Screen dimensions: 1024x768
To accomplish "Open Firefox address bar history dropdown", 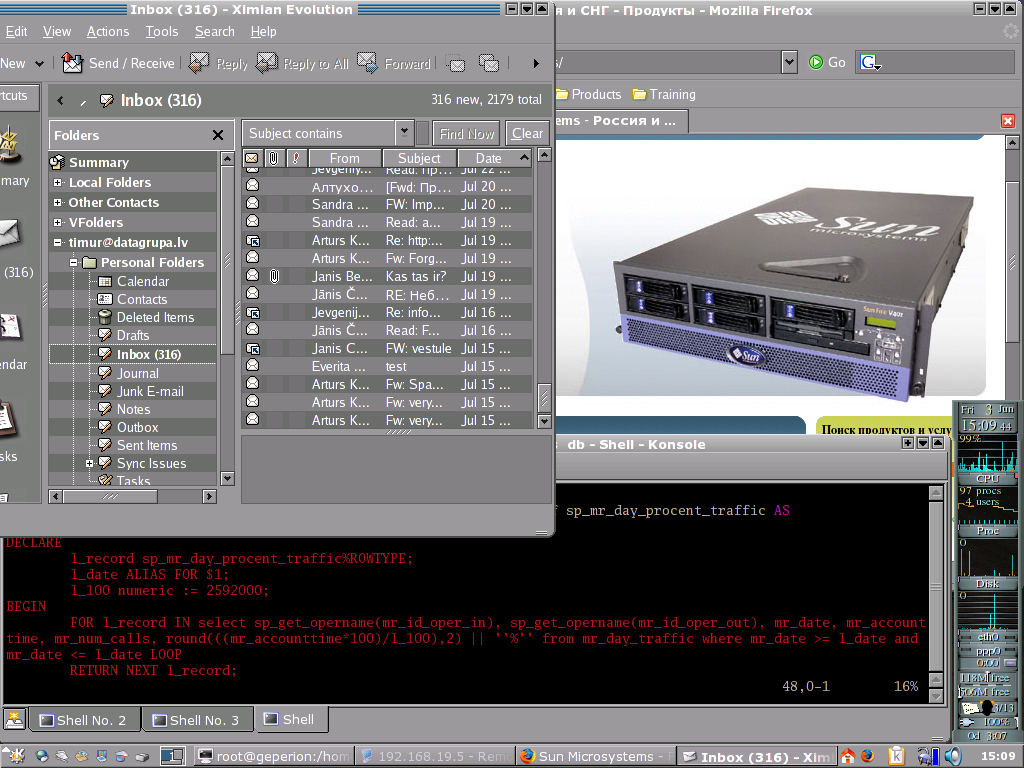I will (790, 62).
